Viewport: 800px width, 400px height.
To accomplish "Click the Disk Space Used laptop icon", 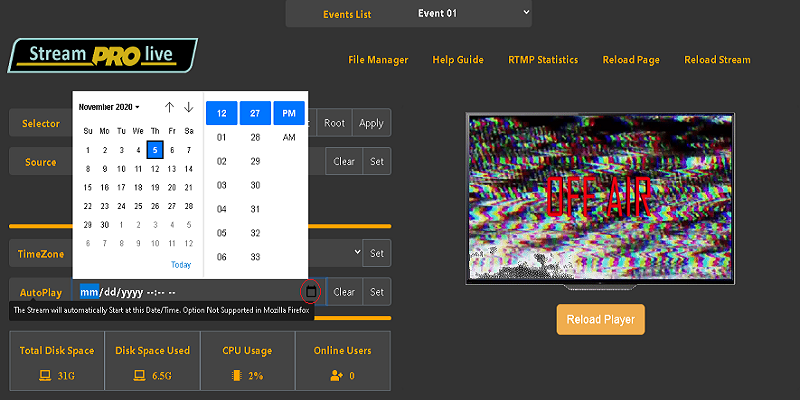I will (x=142, y=376).
